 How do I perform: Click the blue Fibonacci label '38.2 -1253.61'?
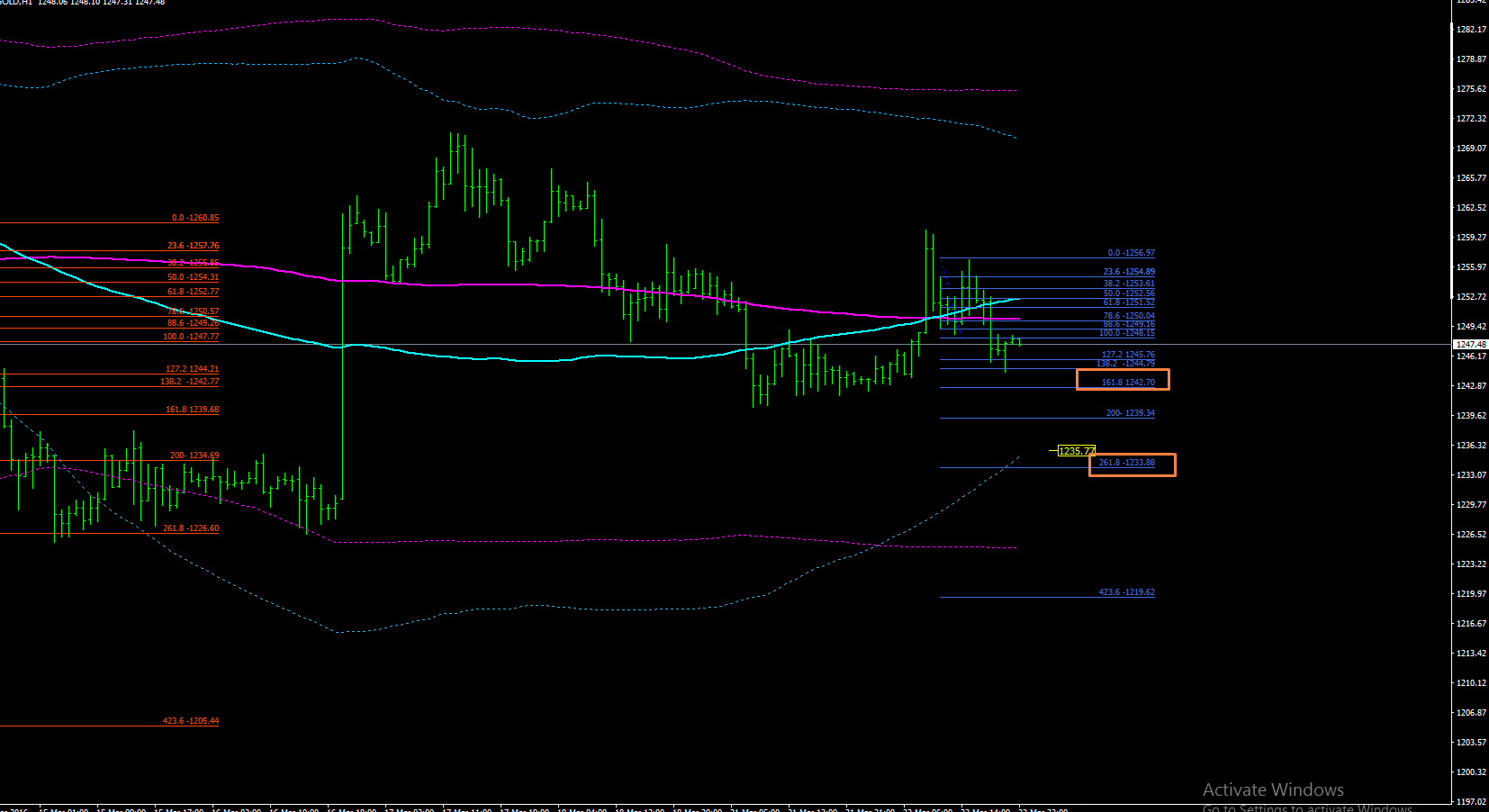pyautogui.click(x=1129, y=284)
